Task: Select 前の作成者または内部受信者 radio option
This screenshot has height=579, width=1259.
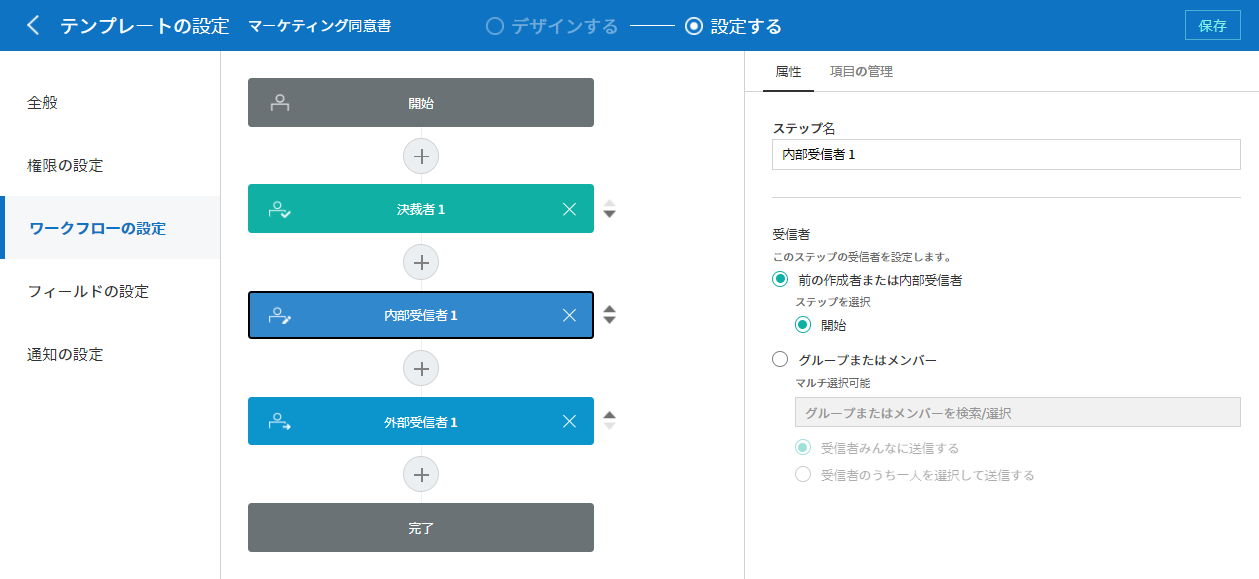Action: pos(781,280)
